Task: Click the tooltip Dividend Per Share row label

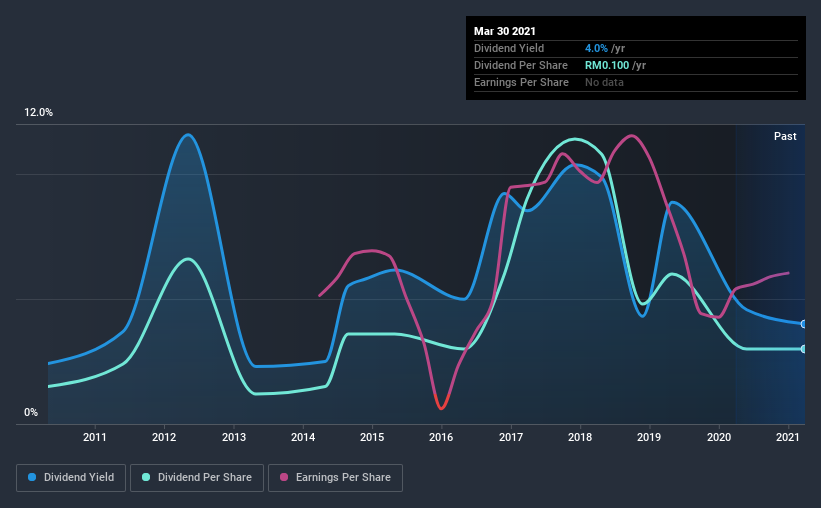Action: click(520, 65)
